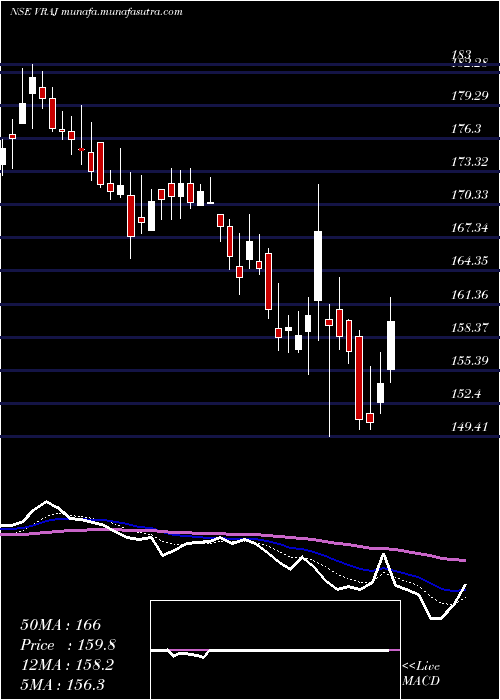Select the 167.34 price level label
This screenshot has width=500, height=700.
469,228
